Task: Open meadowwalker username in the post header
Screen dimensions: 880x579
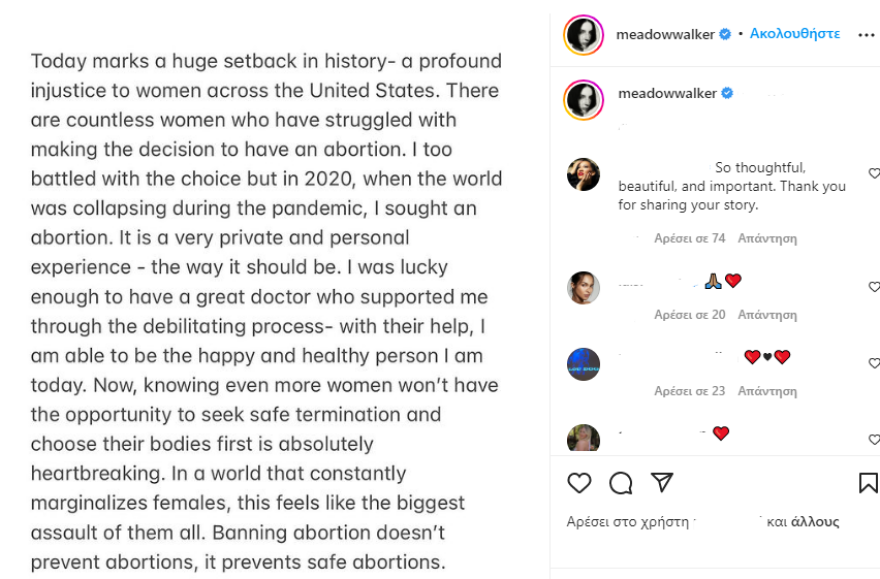Action: click(665, 34)
